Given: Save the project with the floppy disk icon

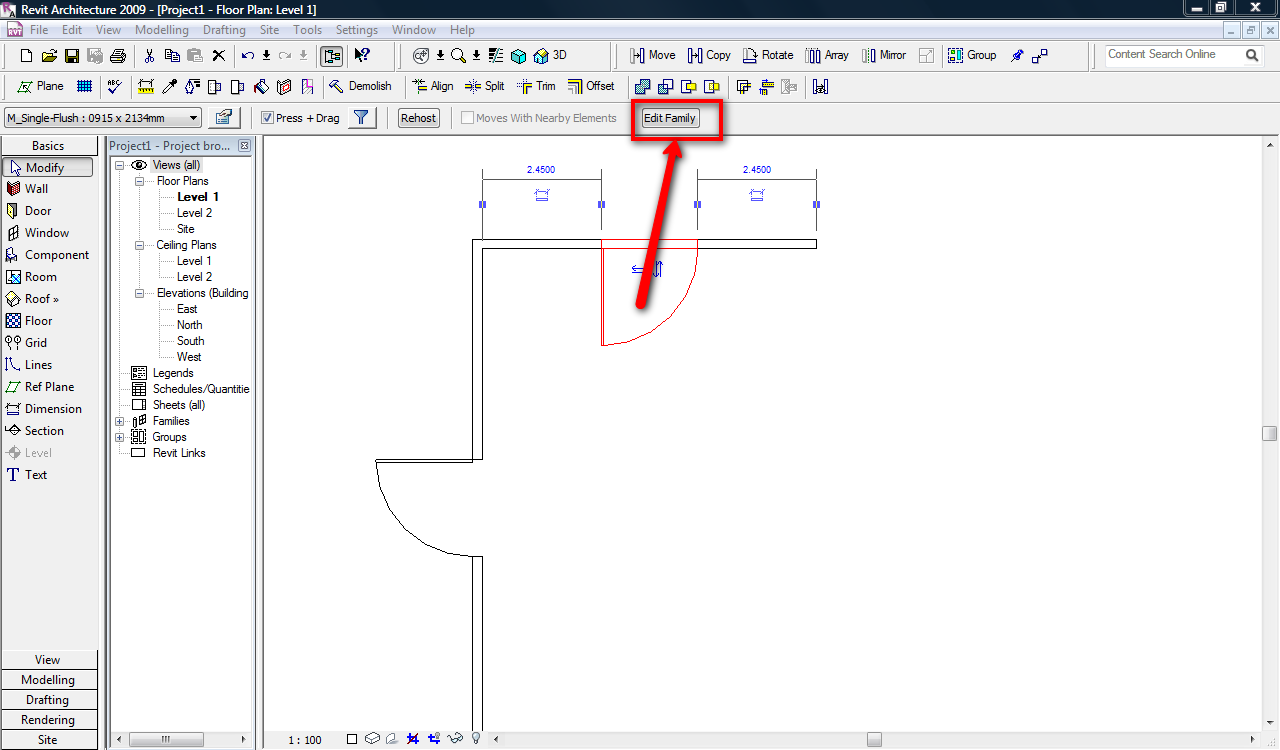Looking at the screenshot, I should point(72,56).
